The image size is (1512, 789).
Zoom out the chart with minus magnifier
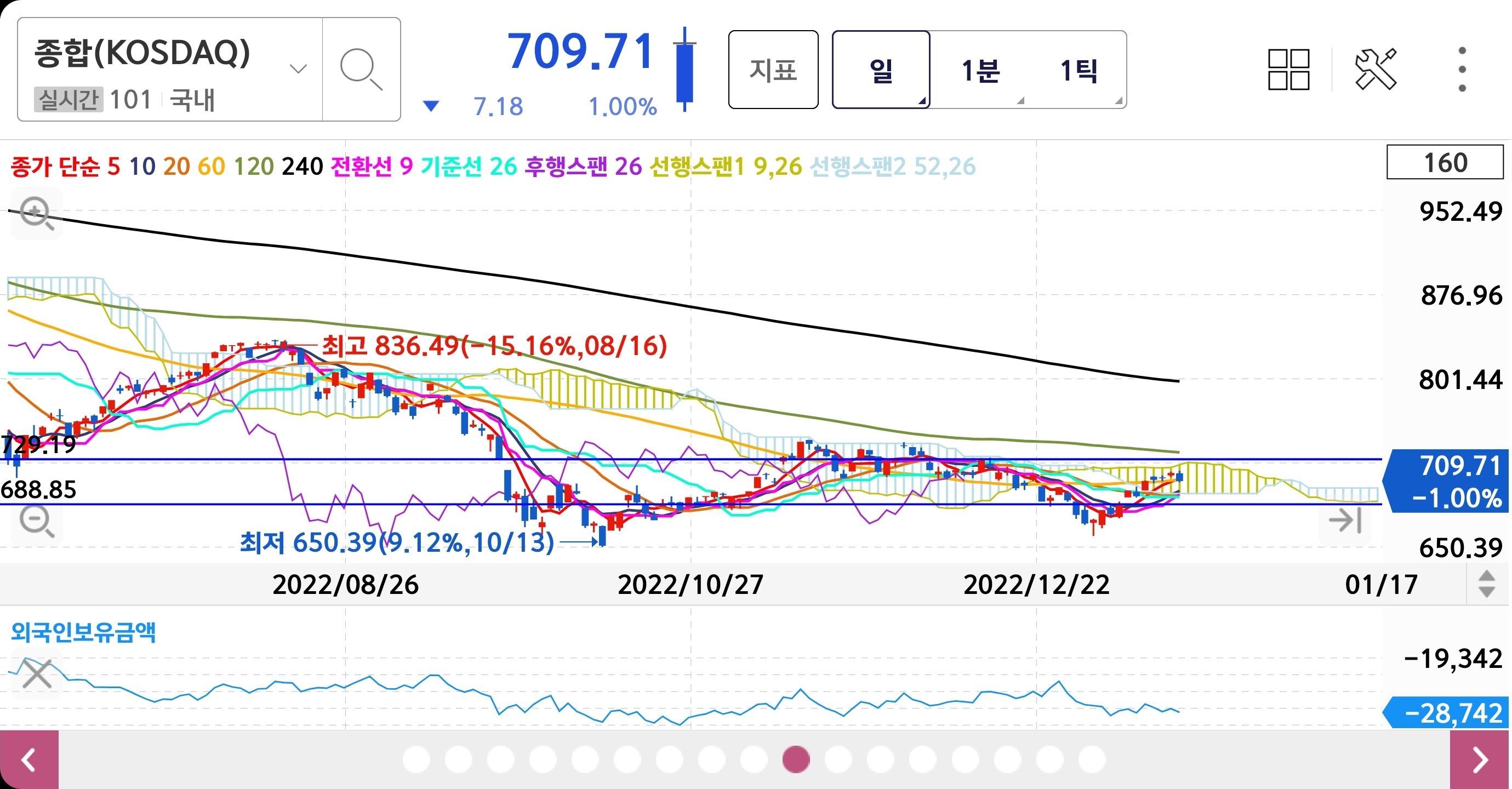coord(36,521)
